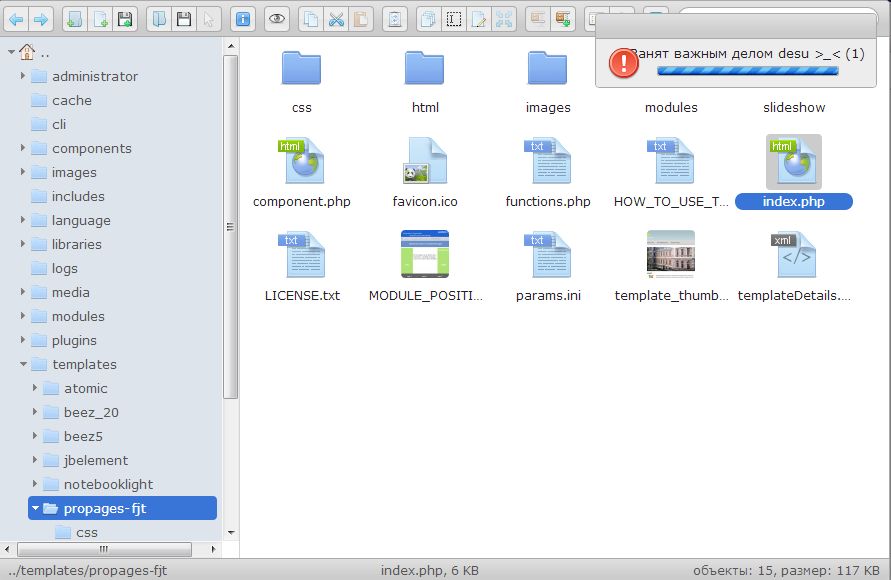Go back with the left arrow icon
Image resolution: width=891 pixels, height=580 pixels.
point(16,20)
